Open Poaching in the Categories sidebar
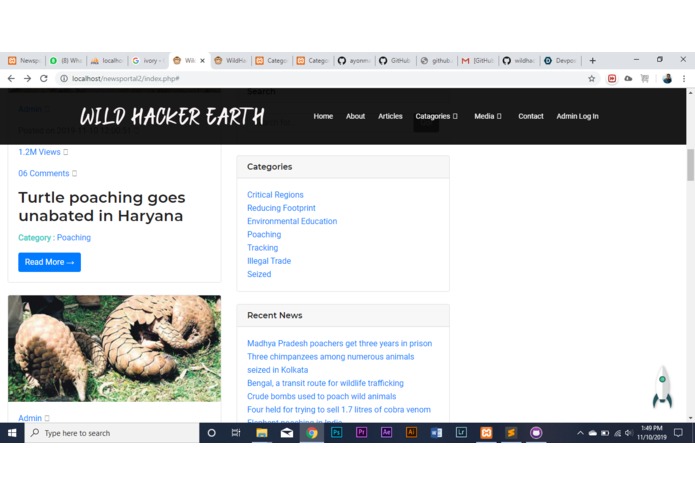The image size is (695, 494). [x=264, y=234]
